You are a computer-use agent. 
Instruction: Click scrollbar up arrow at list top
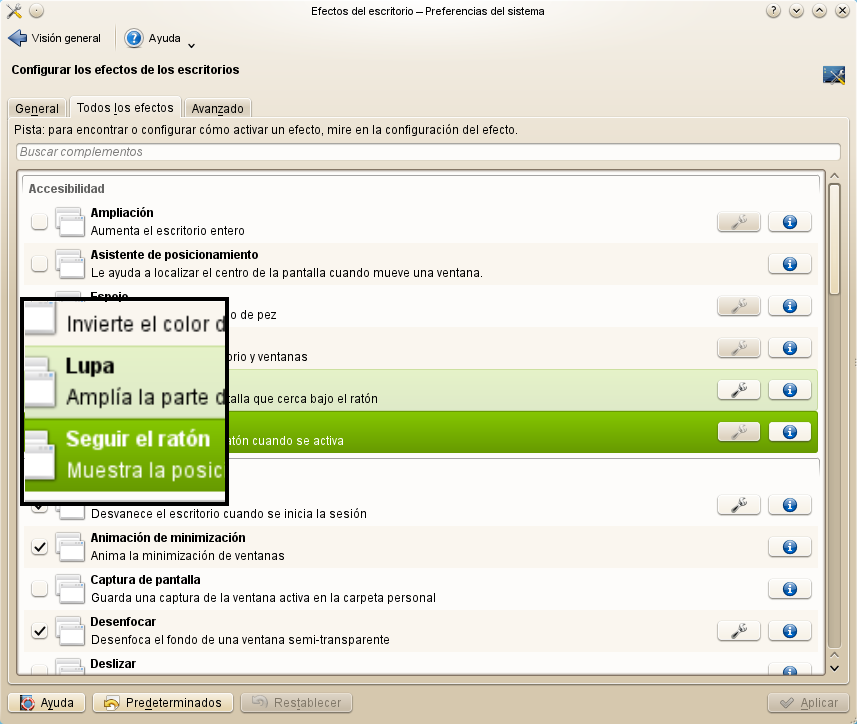(834, 176)
